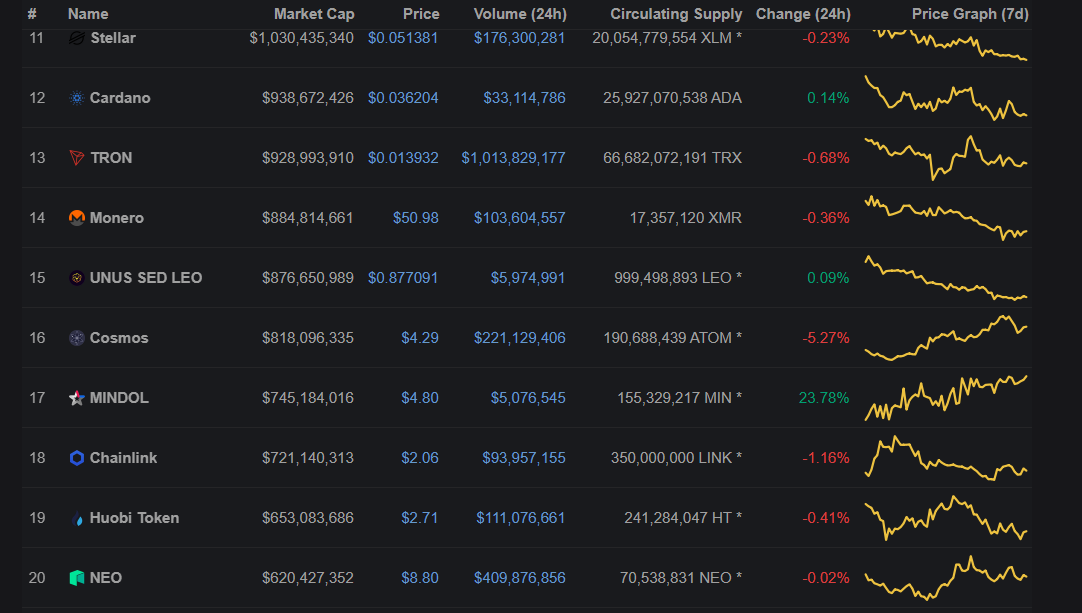Click the Monero coin logo icon

(x=77, y=218)
